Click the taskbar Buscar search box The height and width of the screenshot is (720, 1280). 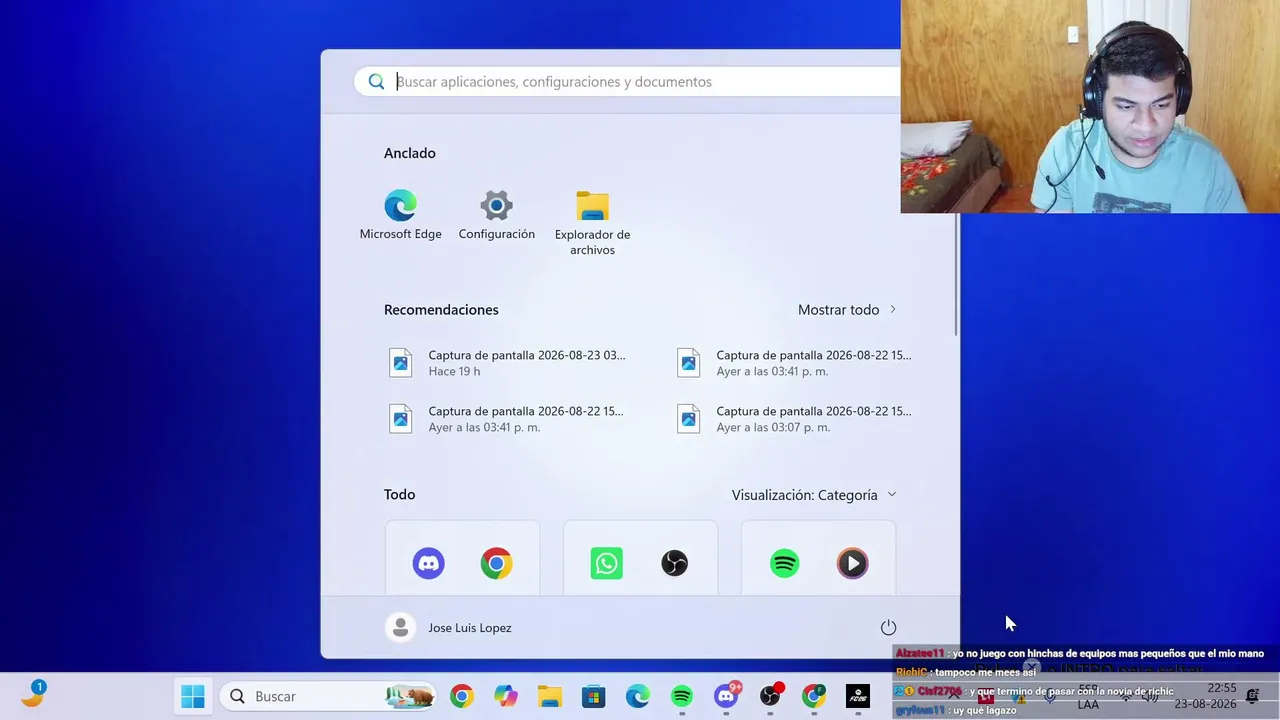pyautogui.click(x=328, y=696)
